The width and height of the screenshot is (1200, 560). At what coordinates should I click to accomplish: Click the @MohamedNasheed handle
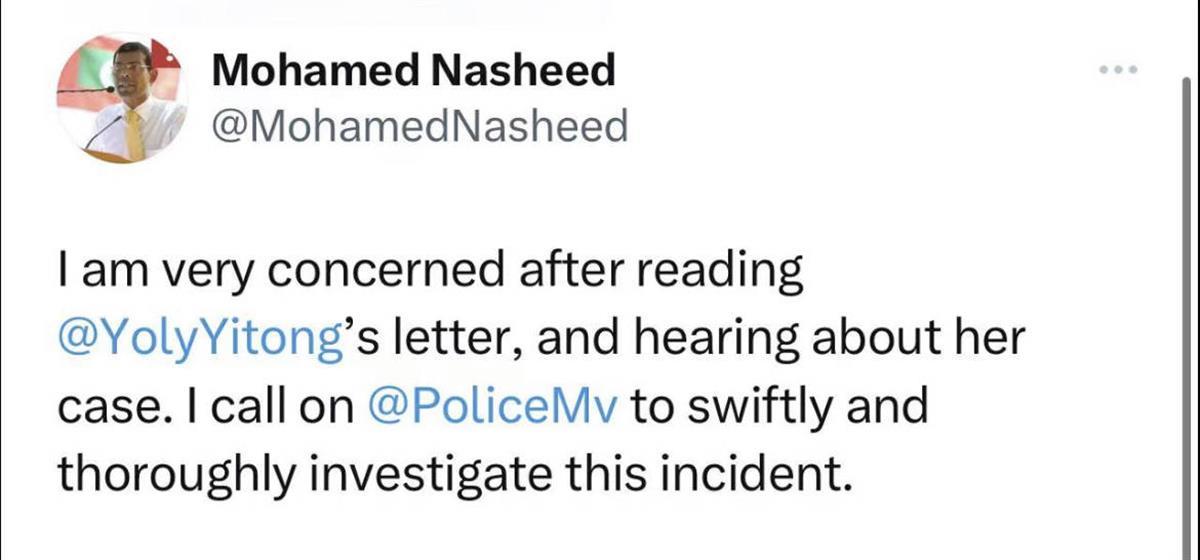(420, 127)
